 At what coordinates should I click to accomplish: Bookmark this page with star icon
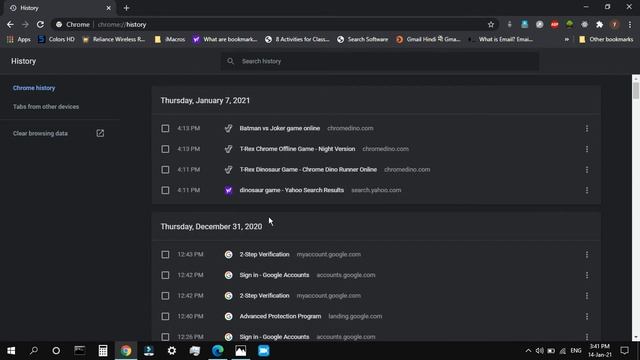click(x=491, y=24)
